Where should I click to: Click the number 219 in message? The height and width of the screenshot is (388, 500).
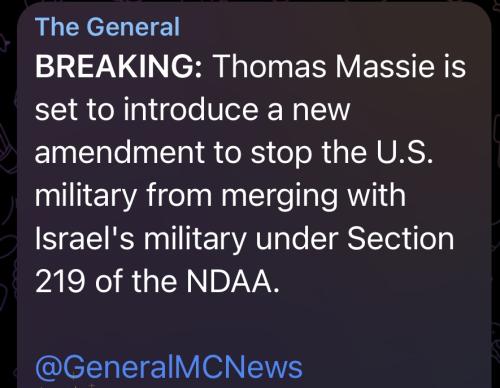60,282
